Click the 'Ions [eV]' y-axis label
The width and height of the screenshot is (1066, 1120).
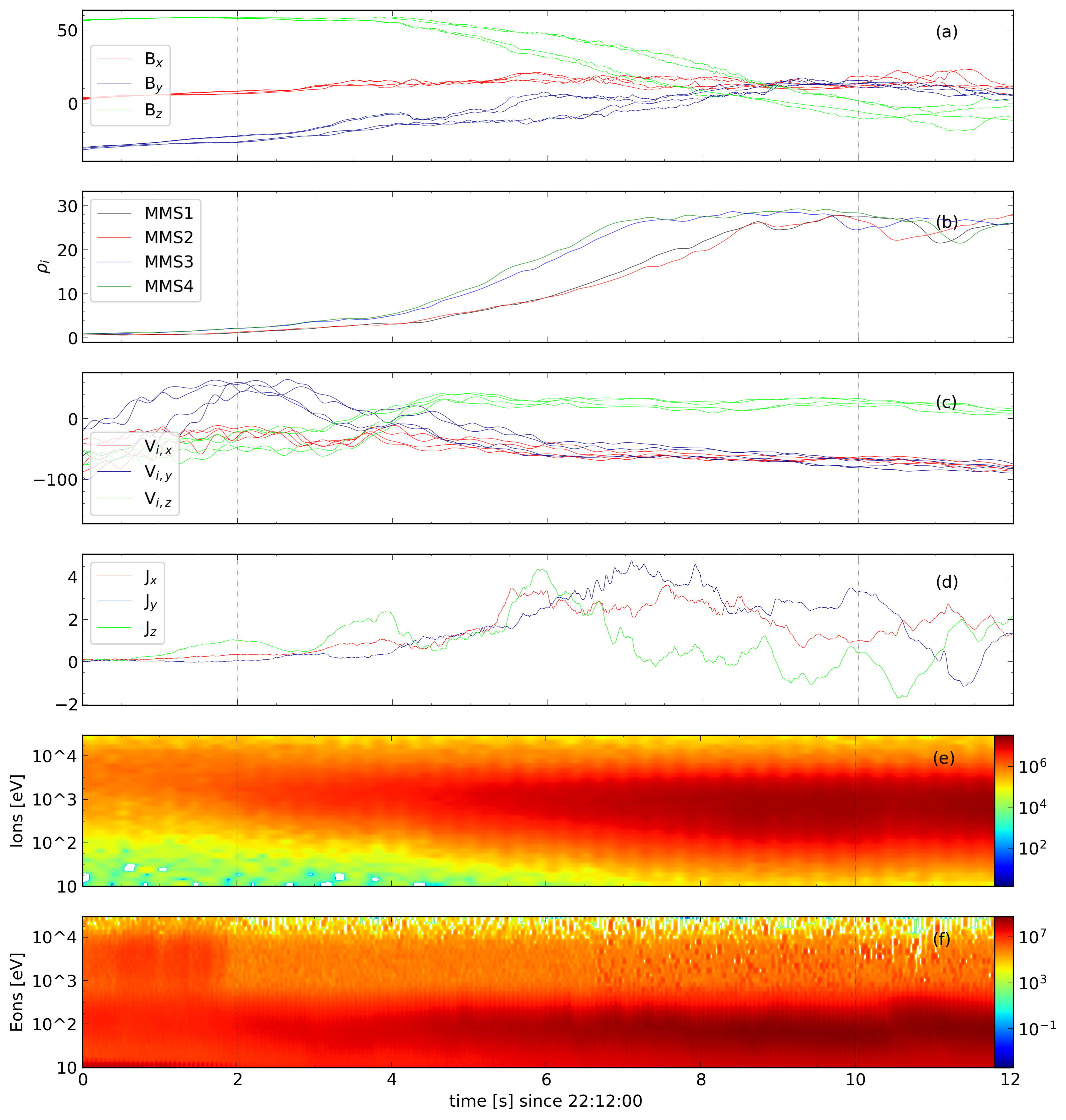[x=17, y=810]
